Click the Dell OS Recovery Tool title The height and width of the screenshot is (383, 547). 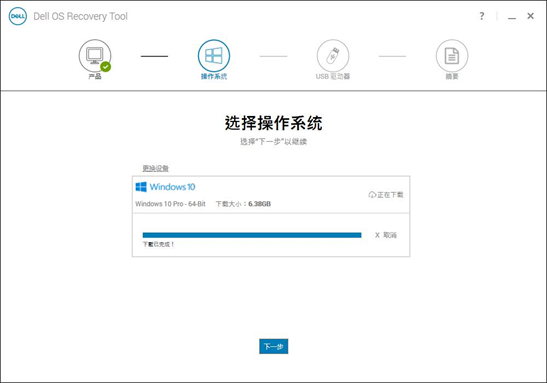pos(81,16)
